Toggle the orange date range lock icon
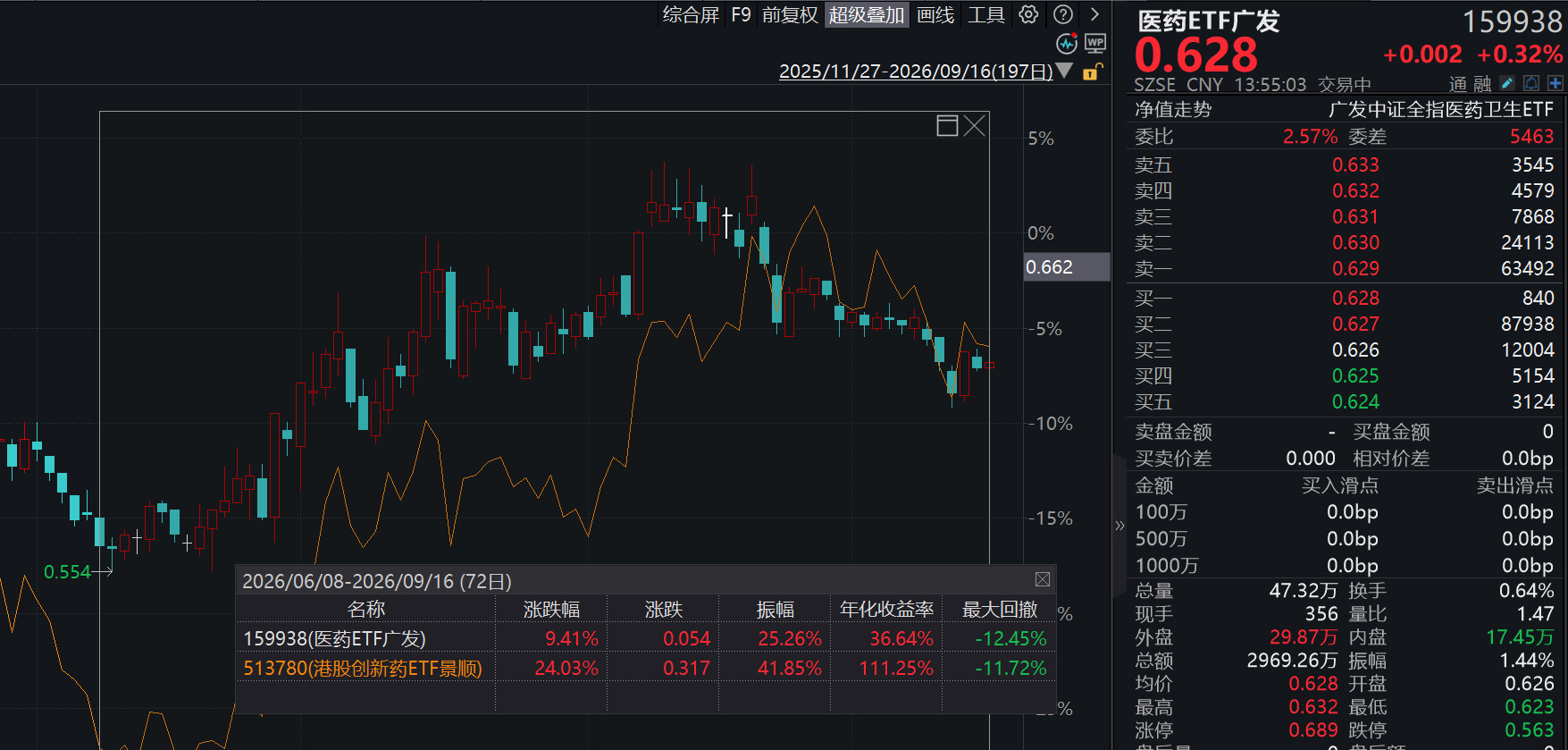This screenshot has width=1568, height=750. point(1092,72)
